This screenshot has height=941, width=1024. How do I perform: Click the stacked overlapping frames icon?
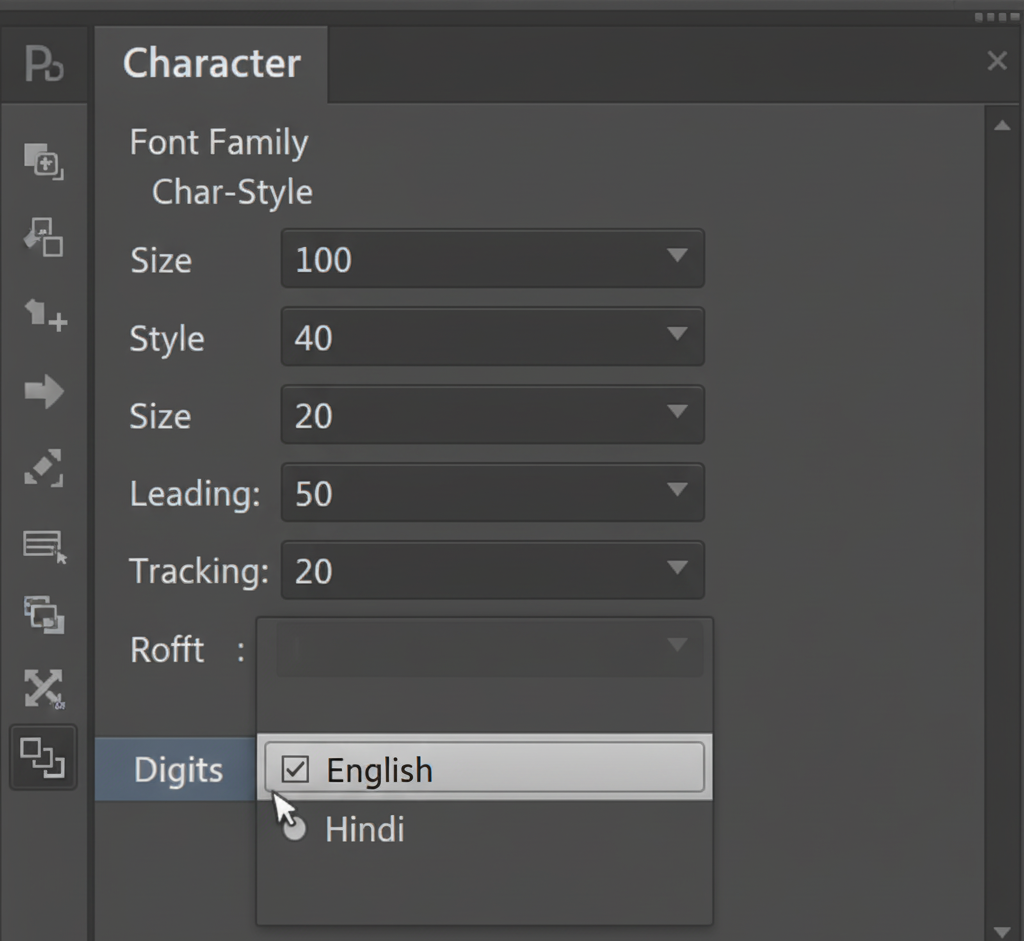pyautogui.click(x=44, y=613)
